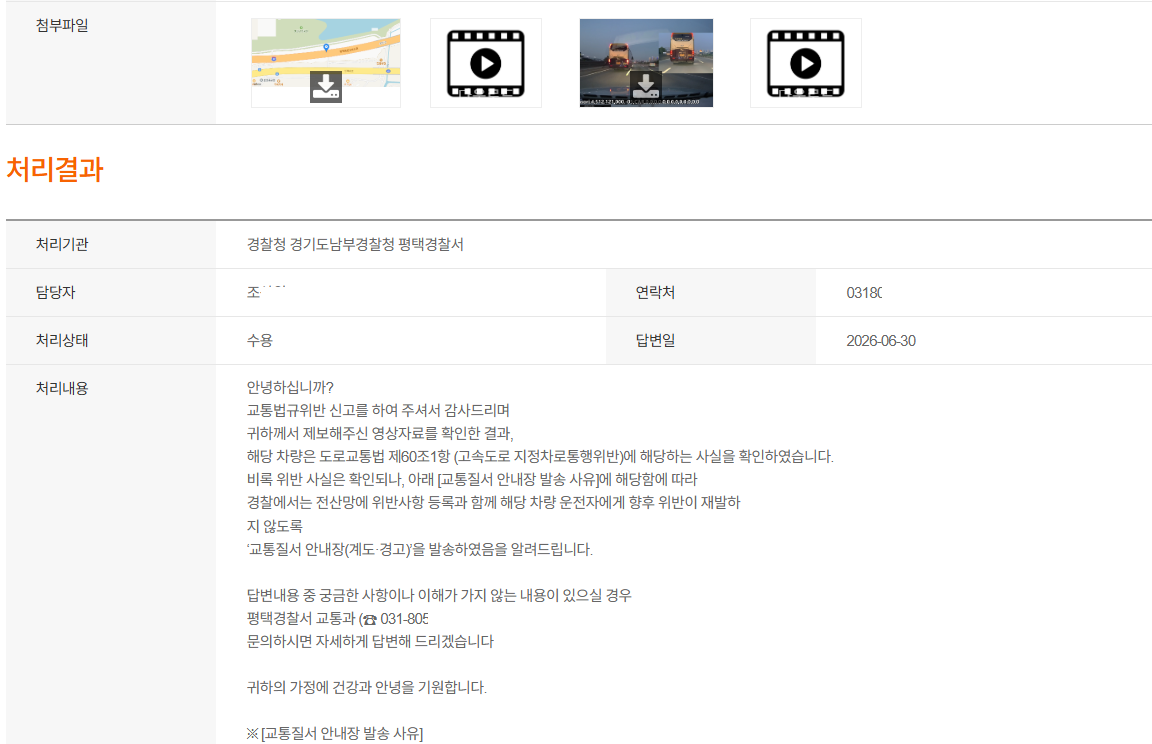Screen dimensions: 1152x744
Task: Click the reply date 2026-06-30
Action: (x=881, y=341)
